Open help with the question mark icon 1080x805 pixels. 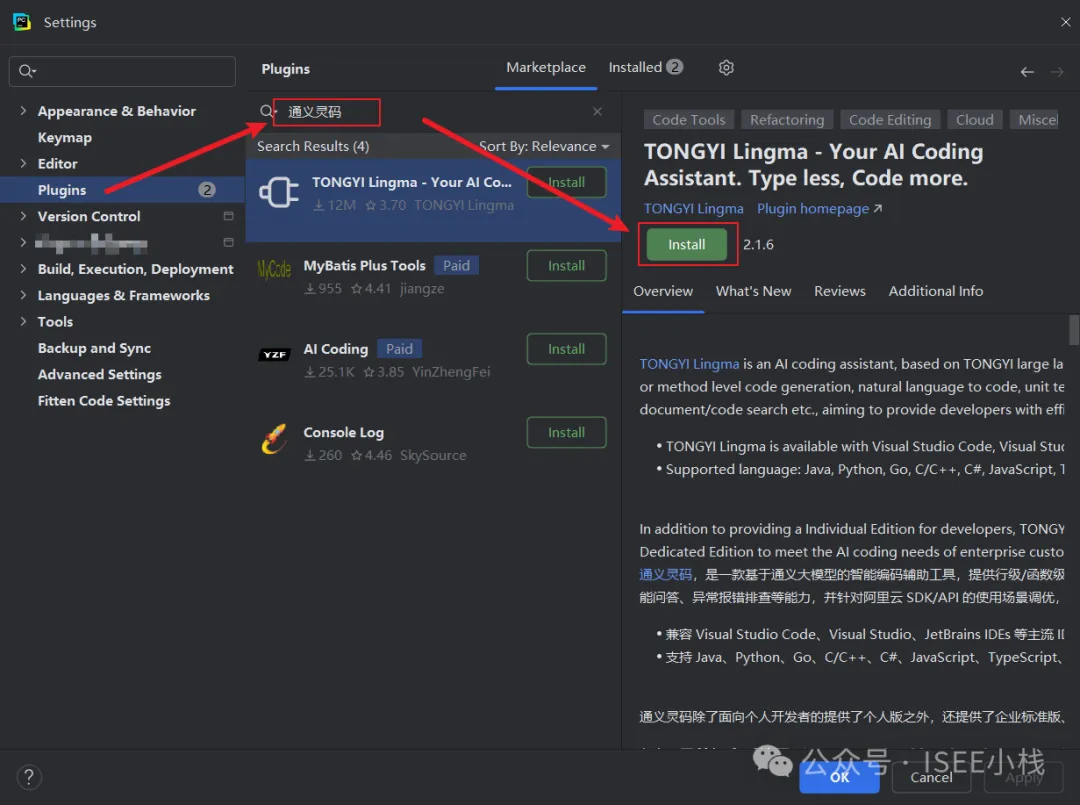pyautogui.click(x=29, y=777)
